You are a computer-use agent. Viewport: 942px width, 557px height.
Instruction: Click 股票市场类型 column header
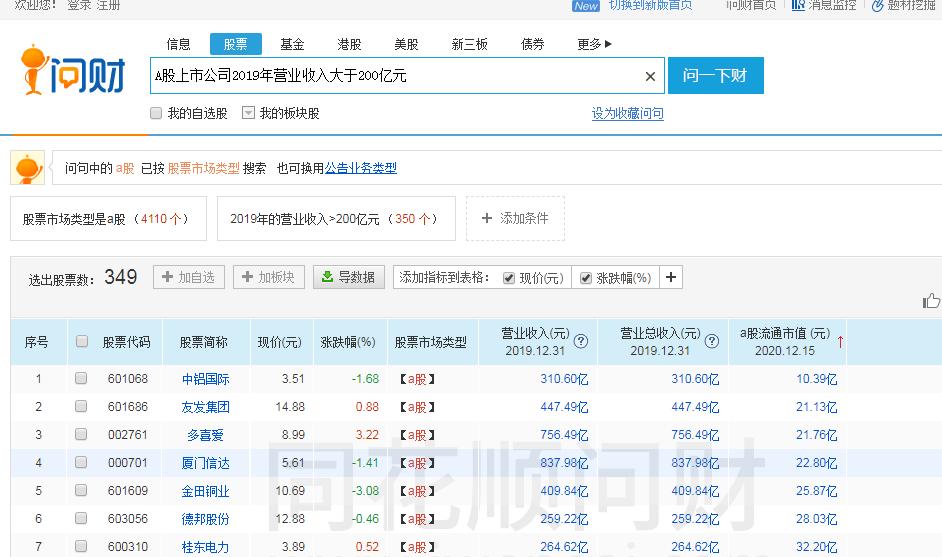431,342
